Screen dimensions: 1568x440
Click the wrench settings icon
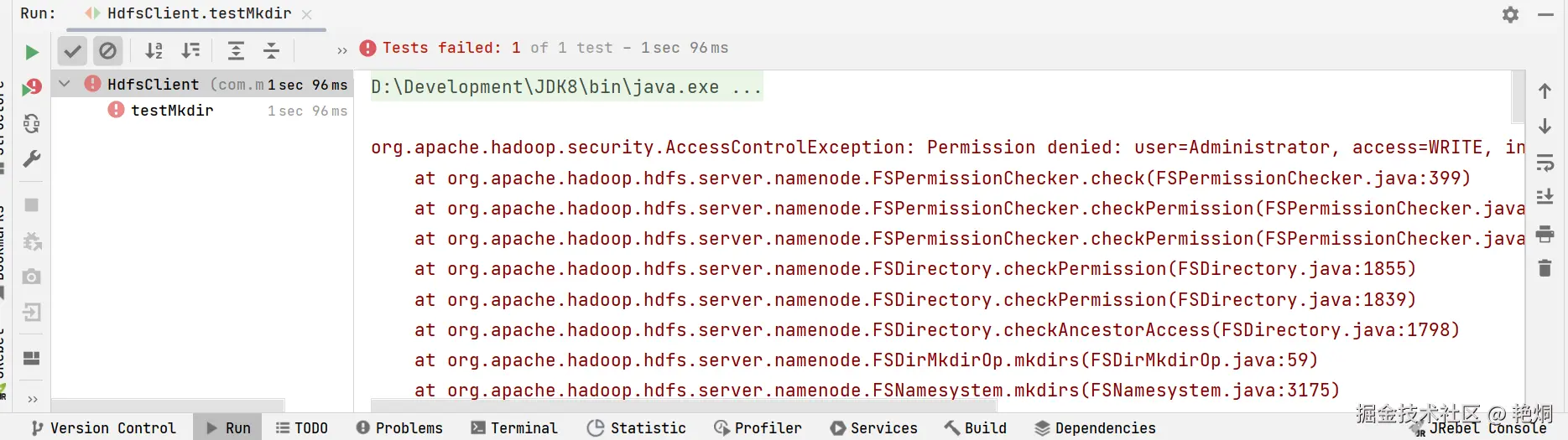pos(32,158)
